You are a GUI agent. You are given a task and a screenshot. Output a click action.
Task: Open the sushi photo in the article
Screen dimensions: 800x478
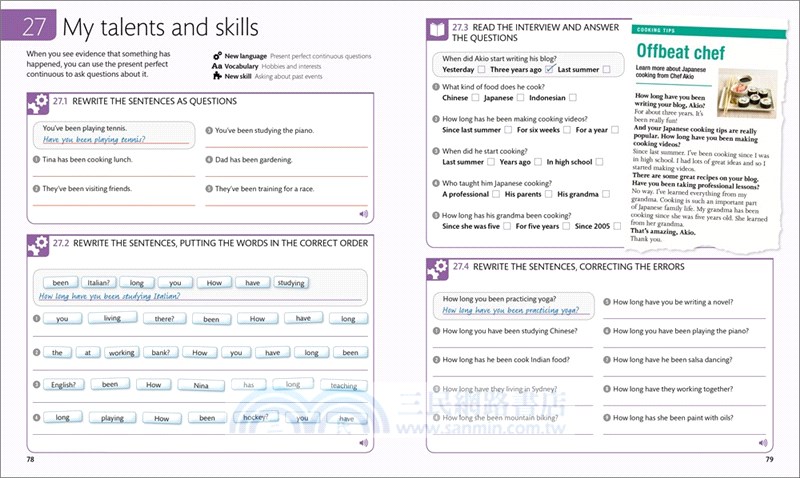click(747, 93)
